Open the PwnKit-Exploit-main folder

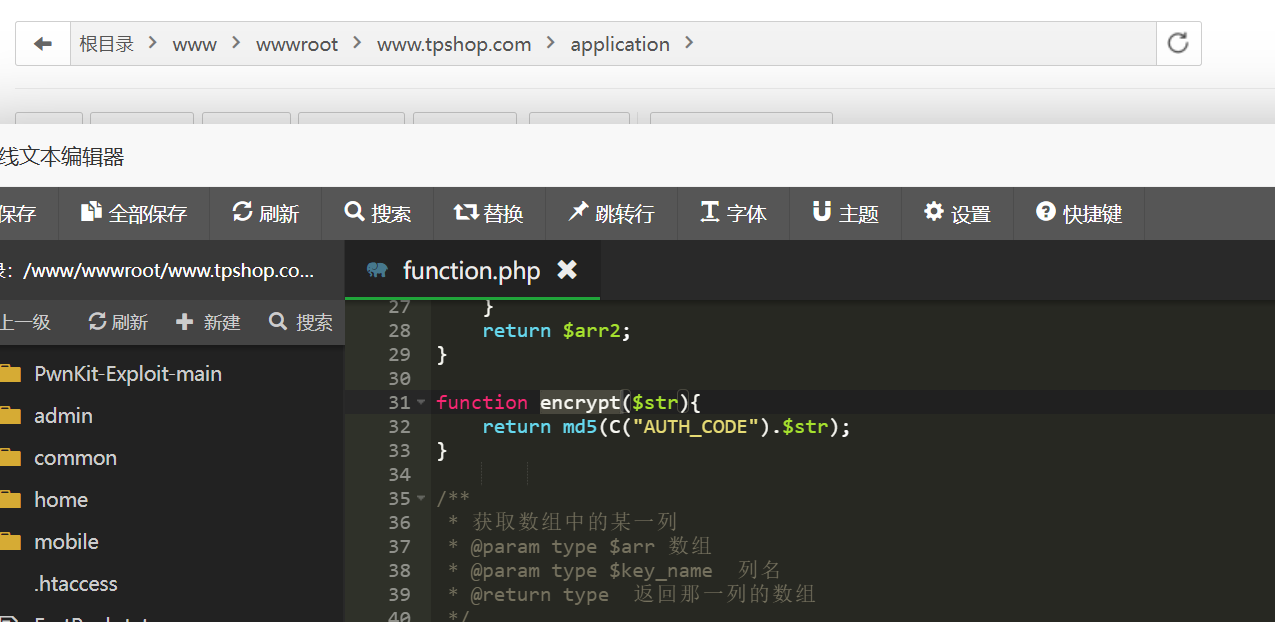pyautogui.click(x=127, y=374)
